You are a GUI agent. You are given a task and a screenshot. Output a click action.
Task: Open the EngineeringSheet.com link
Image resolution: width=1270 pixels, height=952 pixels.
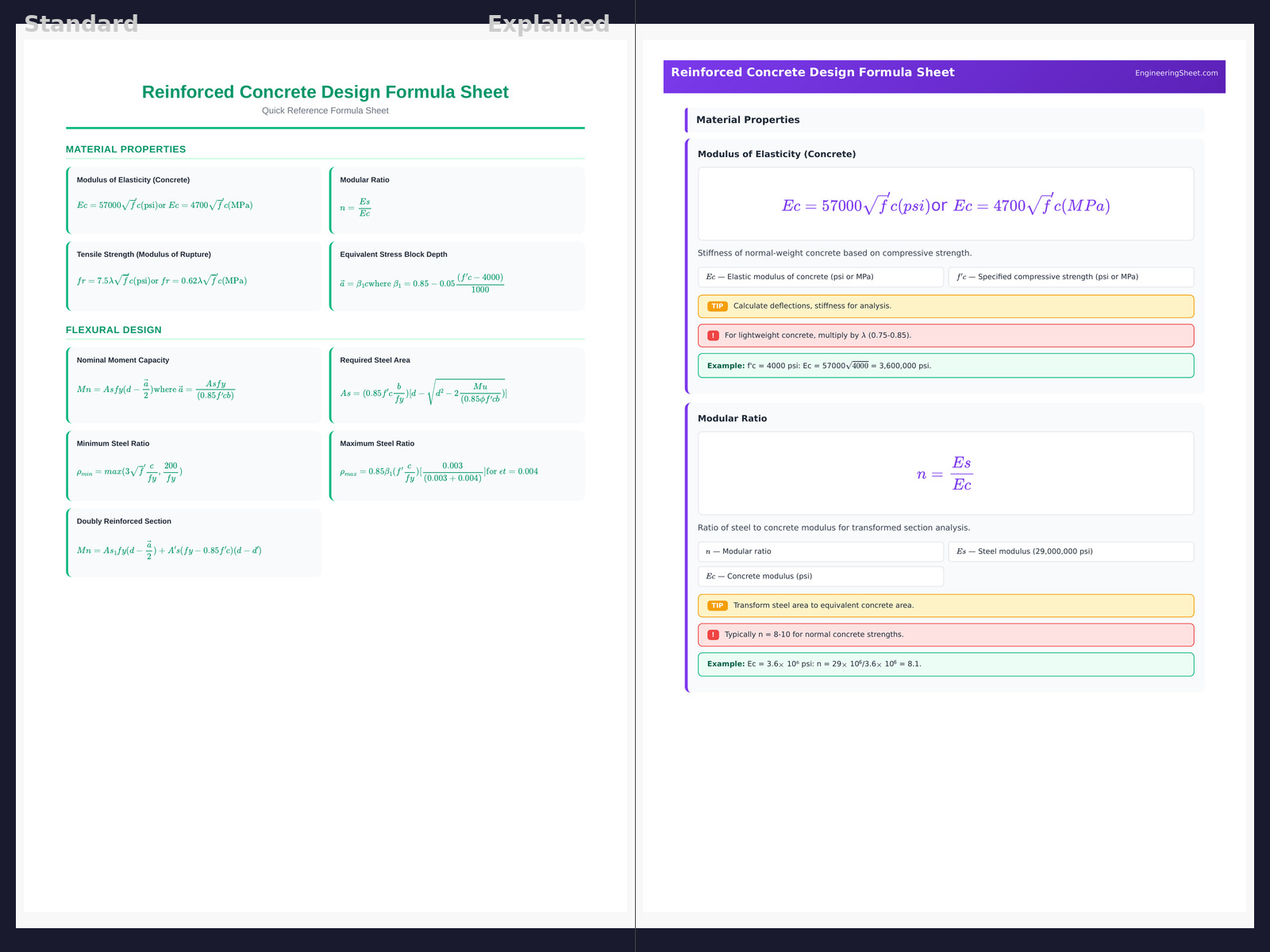1176,73
